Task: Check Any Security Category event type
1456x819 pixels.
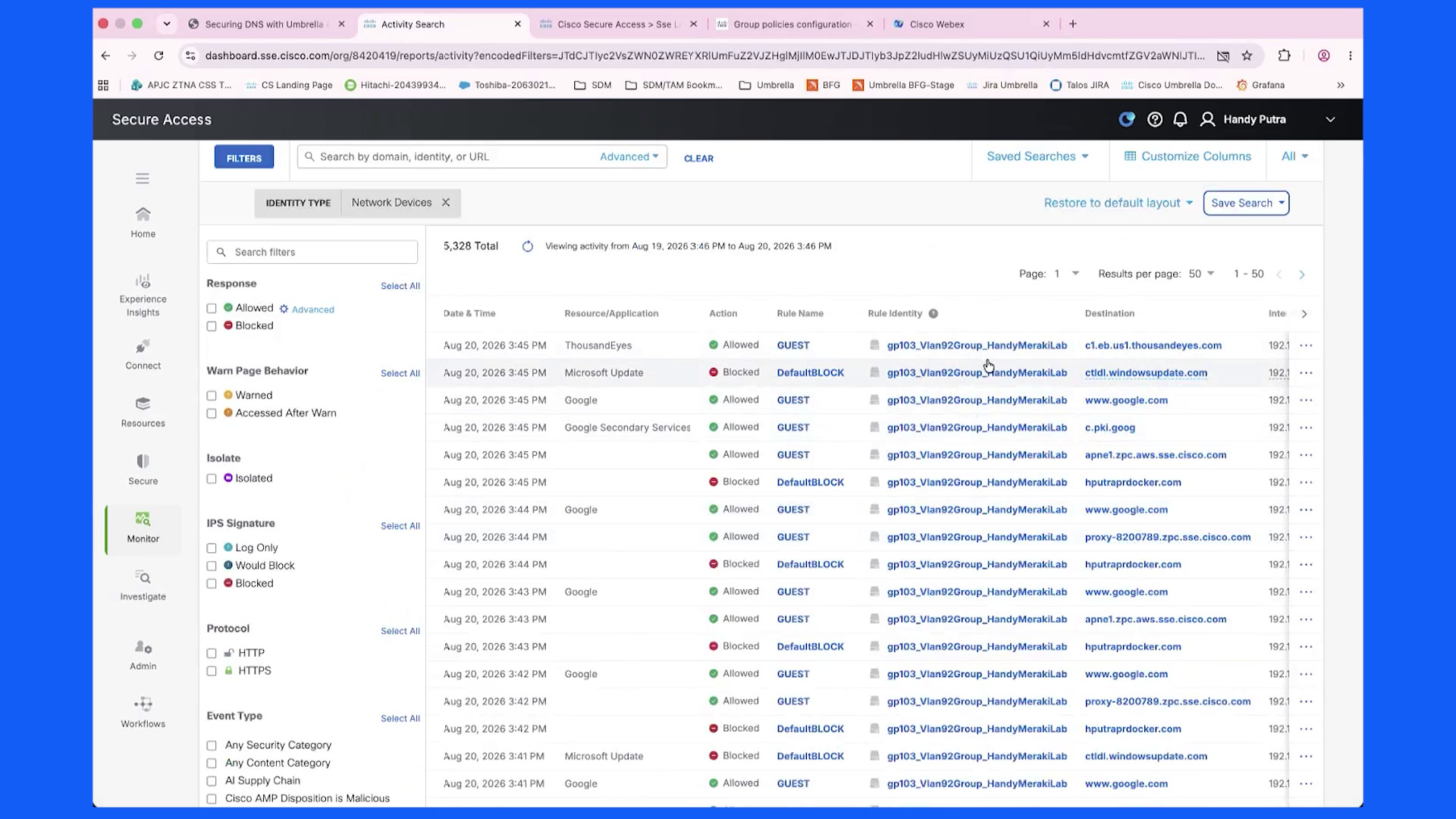Action: (212, 745)
